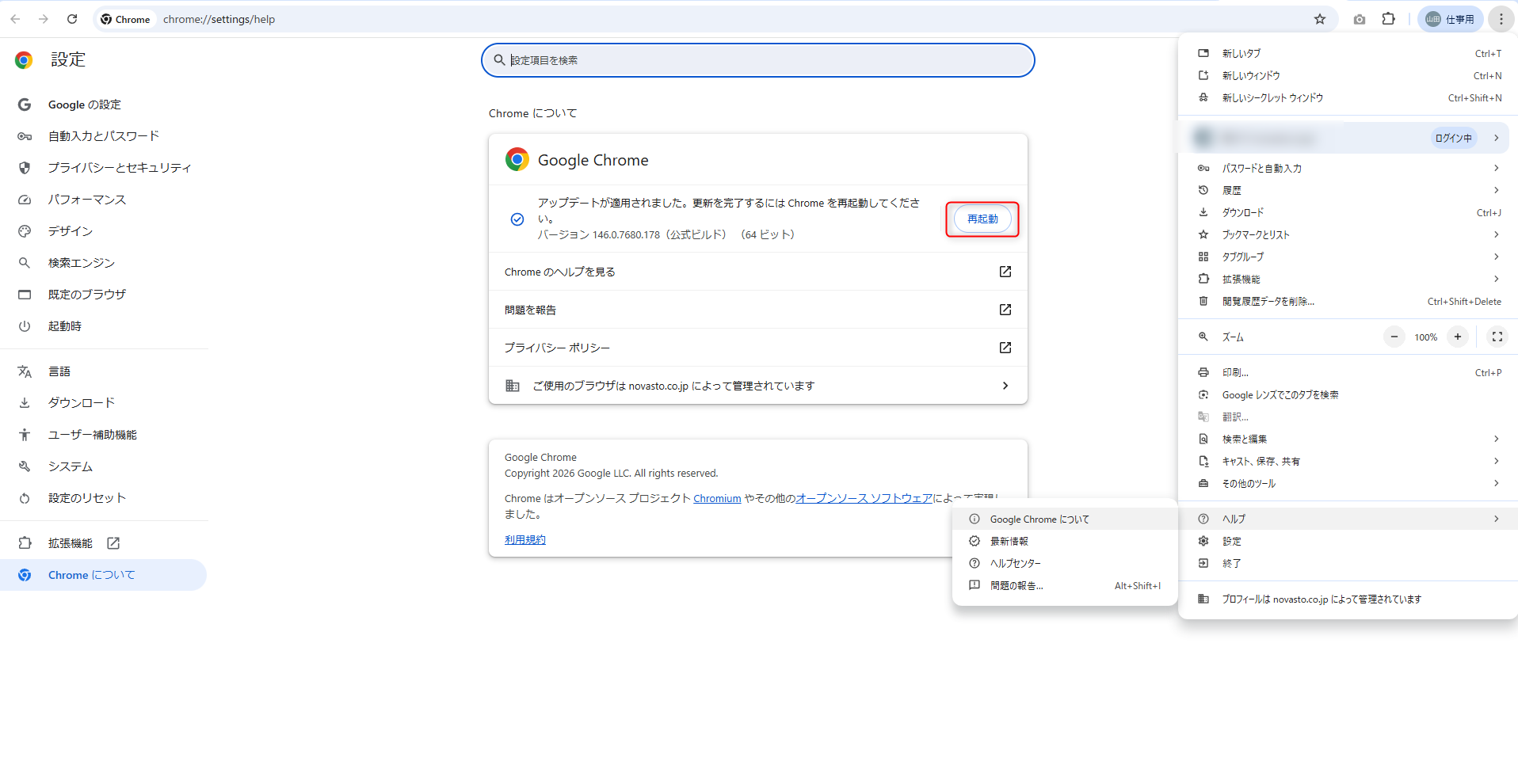Select the ヘルプ menu item
This screenshot has height=784, width=1518.
click(x=1348, y=519)
